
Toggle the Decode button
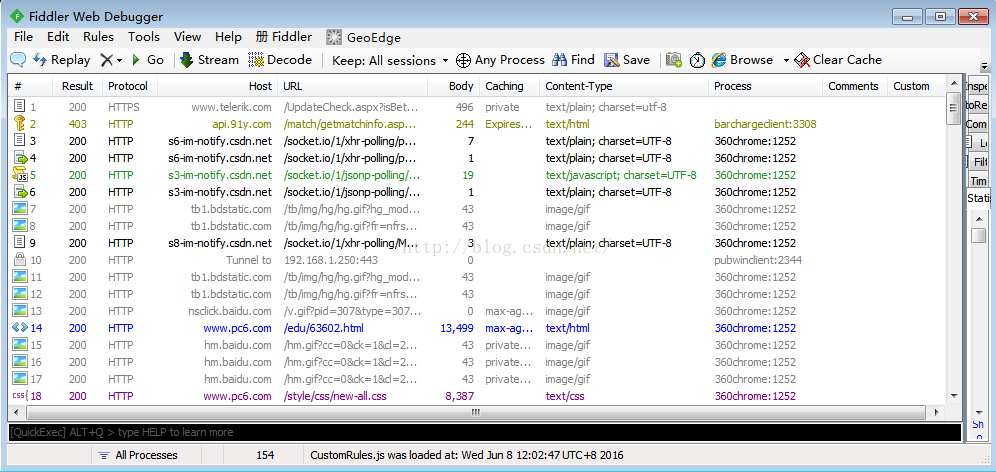(x=280, y=60)
